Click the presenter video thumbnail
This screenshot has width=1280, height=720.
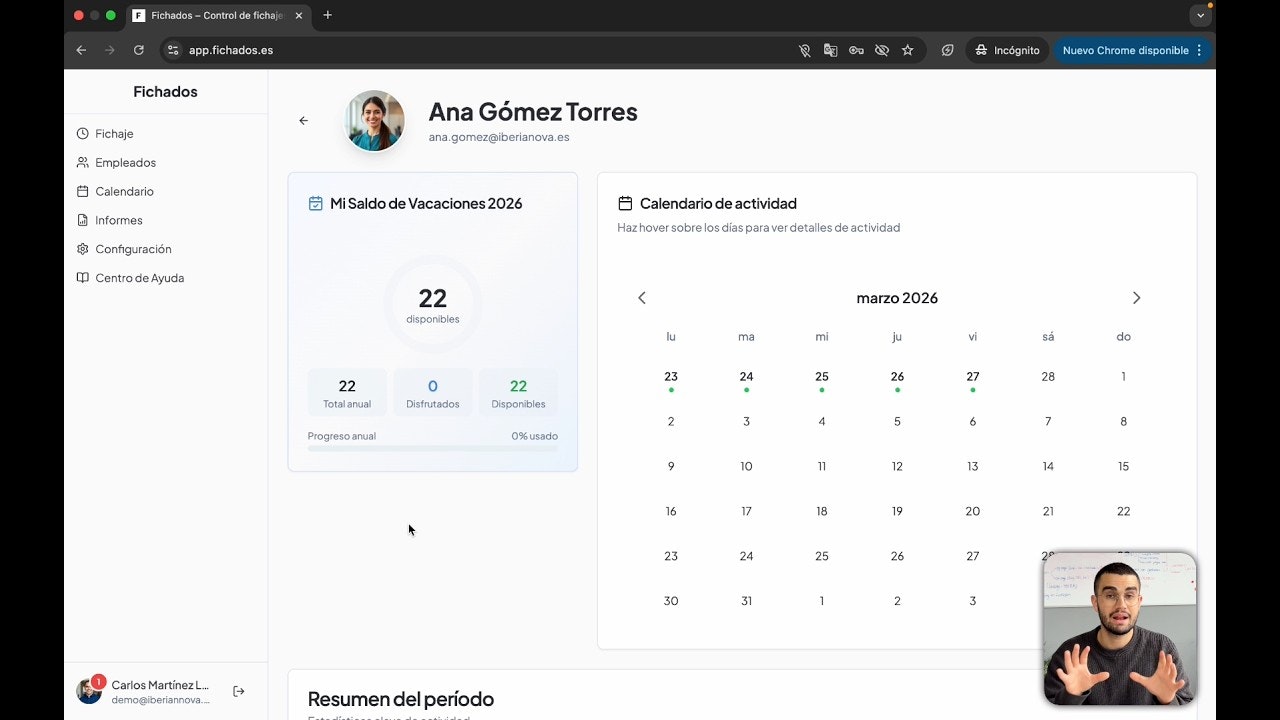click(x=1120, y=629)
